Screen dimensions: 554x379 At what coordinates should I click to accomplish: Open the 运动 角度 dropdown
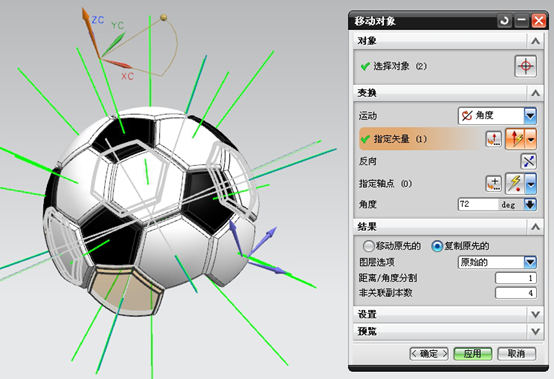(497, 116)
